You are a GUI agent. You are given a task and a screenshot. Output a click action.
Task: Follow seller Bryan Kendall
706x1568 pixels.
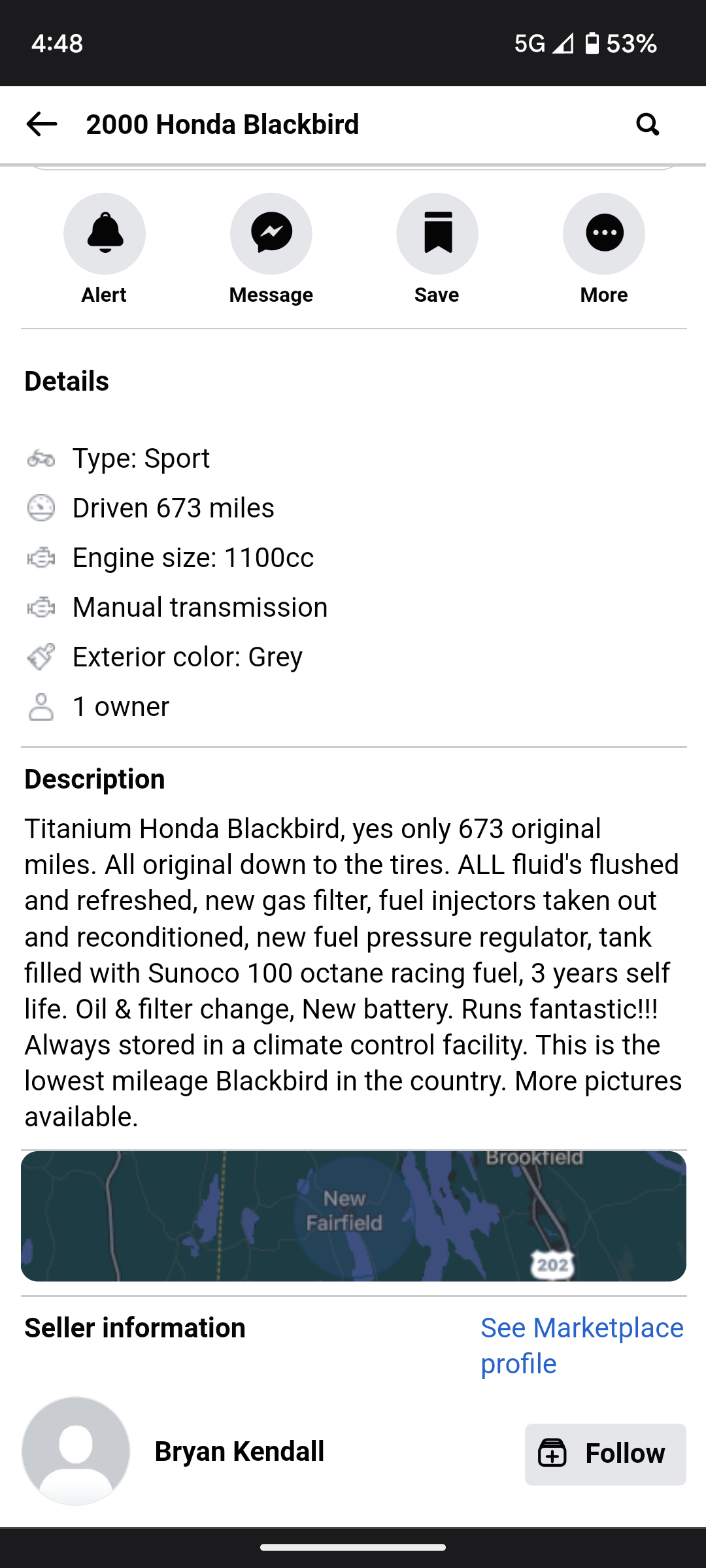point(605,1454)
